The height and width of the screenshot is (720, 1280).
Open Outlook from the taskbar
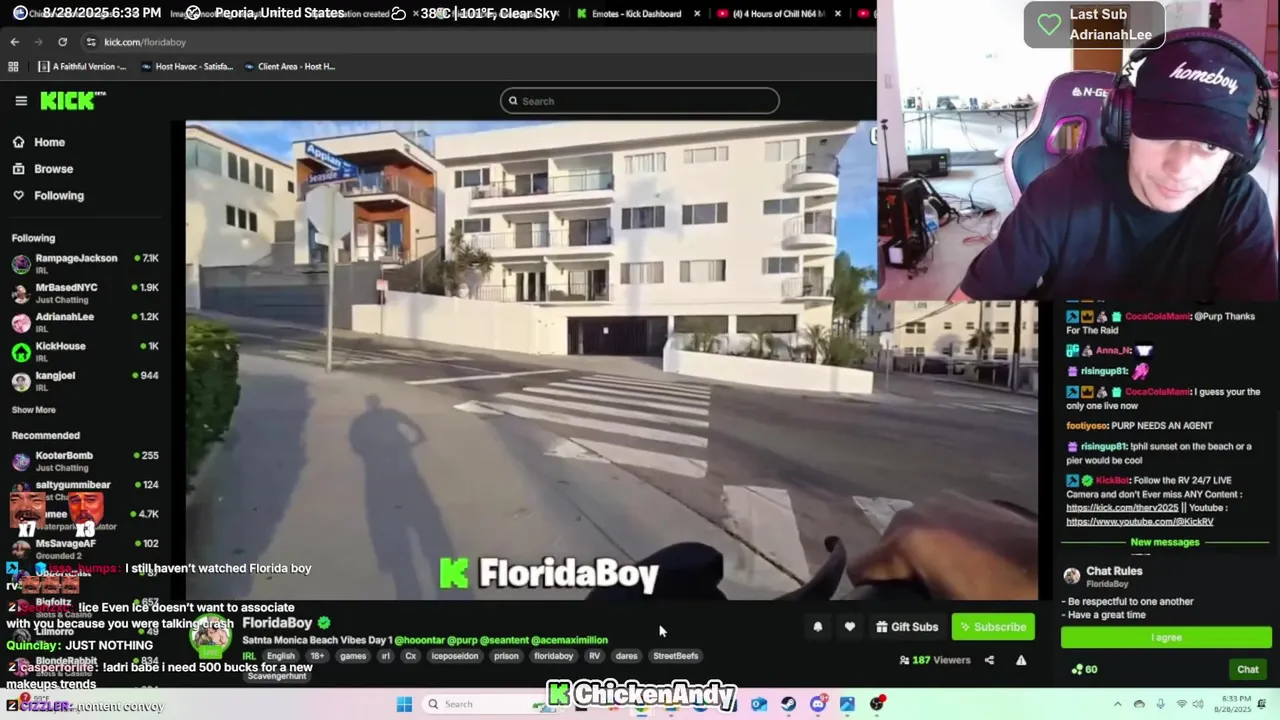tap(759, 704)
